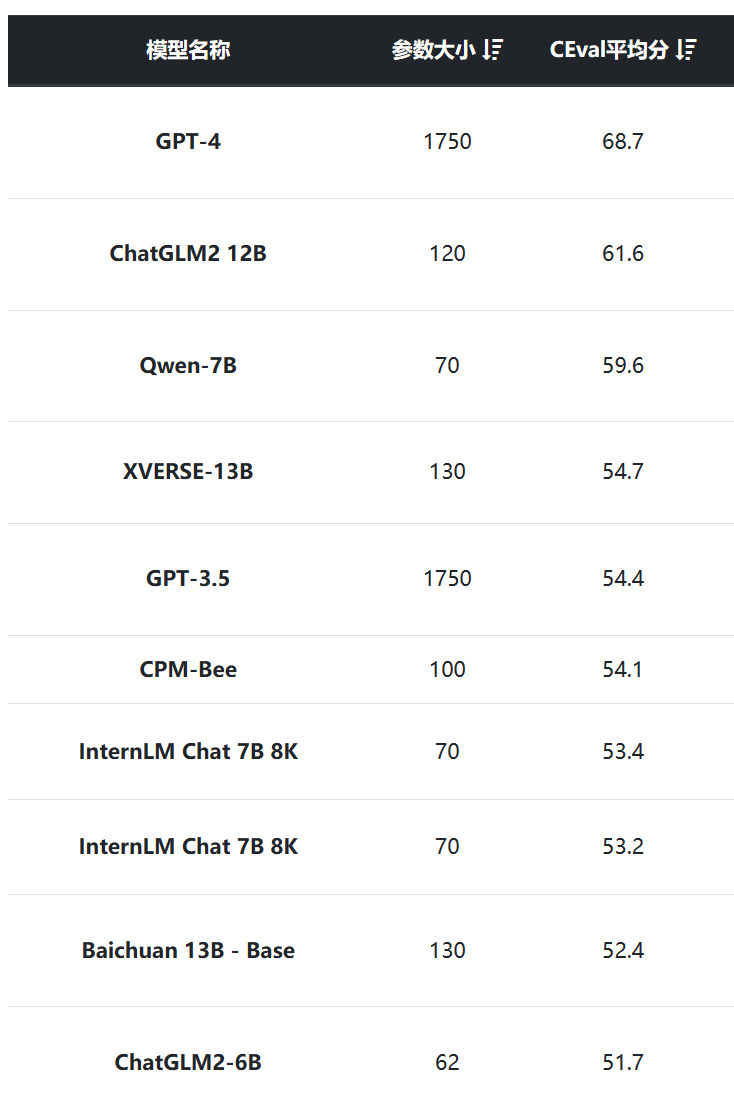Choose the XVERSE-13B model name

pos(188,472)
